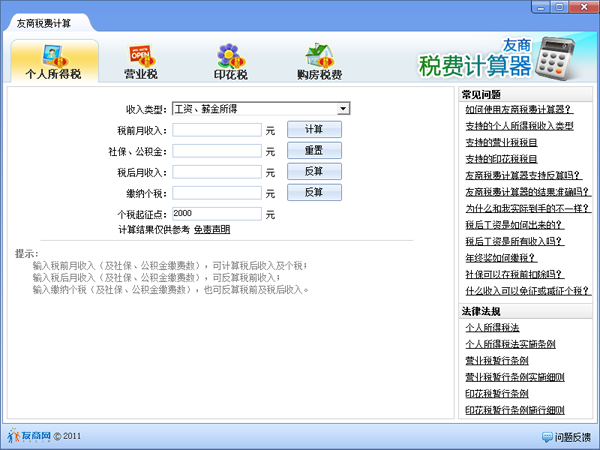
Task: Open 年终奖如何缴税? link
Action: 501,258
